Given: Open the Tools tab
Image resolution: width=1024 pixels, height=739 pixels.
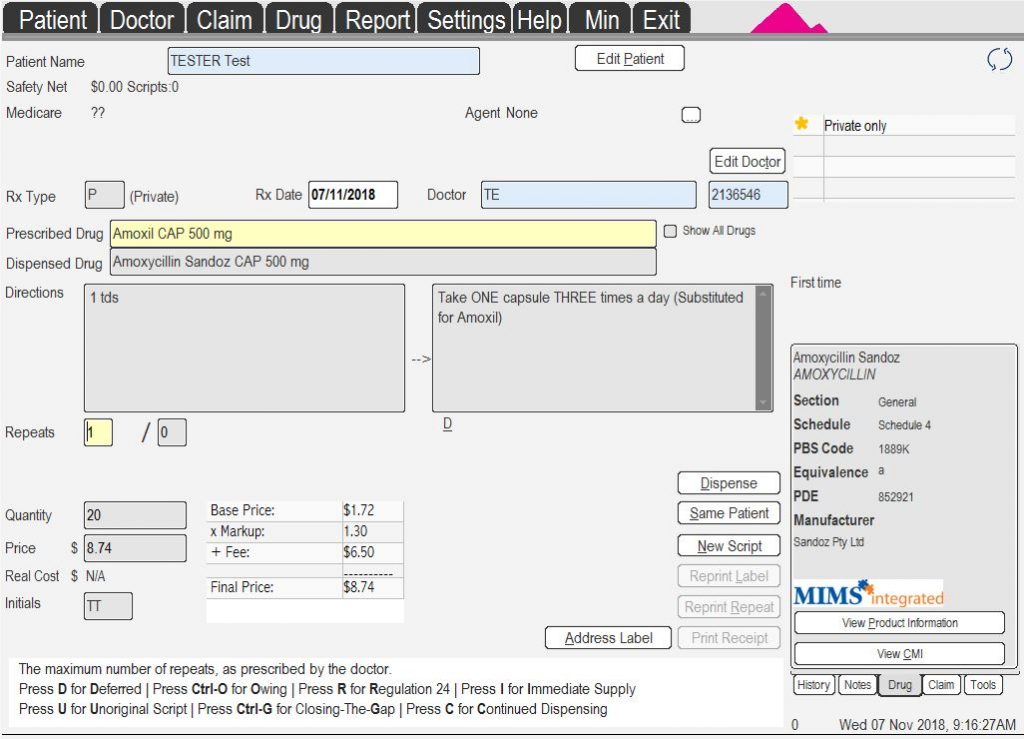Looking at the screenshot, I should (x=983, y=685).
